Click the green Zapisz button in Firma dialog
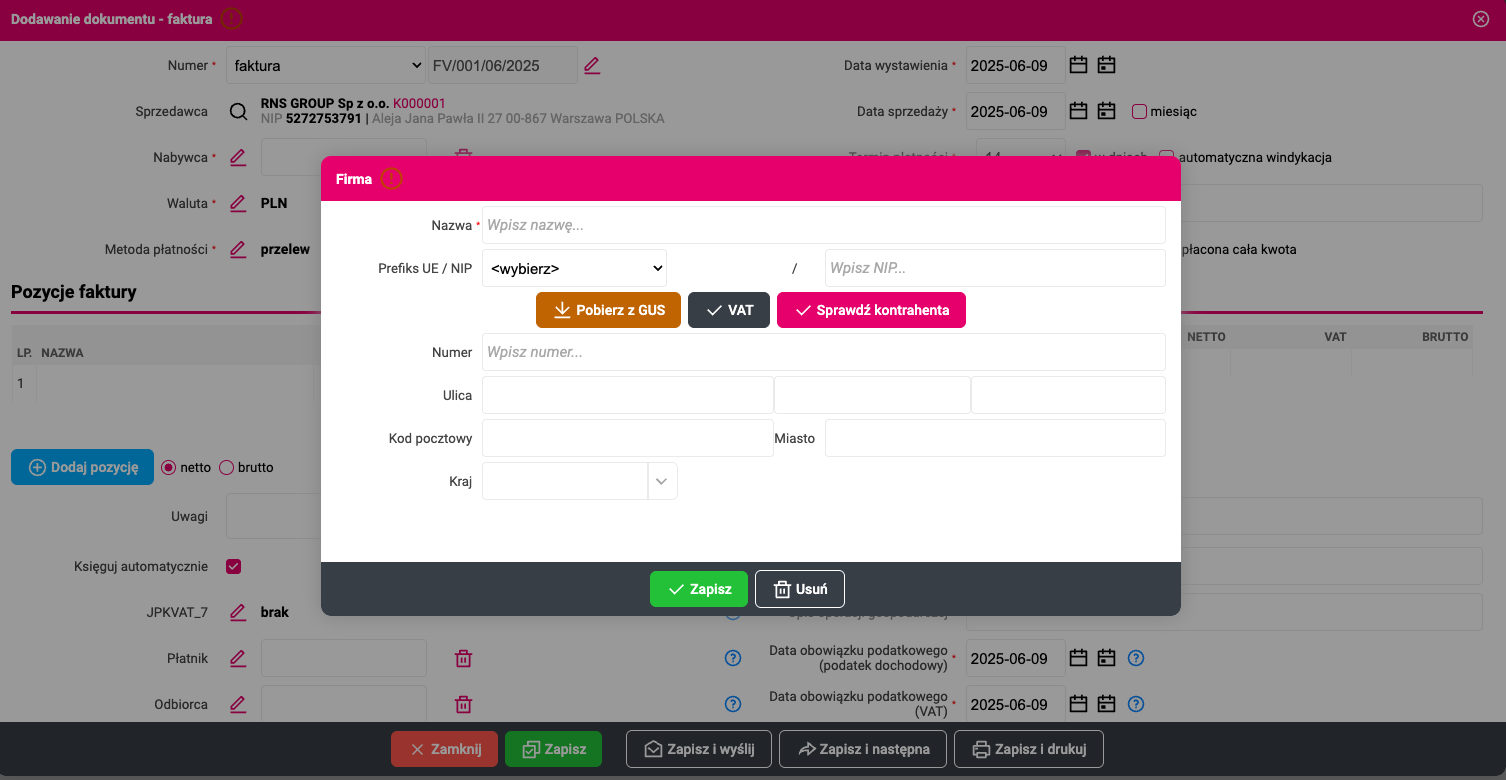Screen dimensions: 1506x780 coord(699,589)
